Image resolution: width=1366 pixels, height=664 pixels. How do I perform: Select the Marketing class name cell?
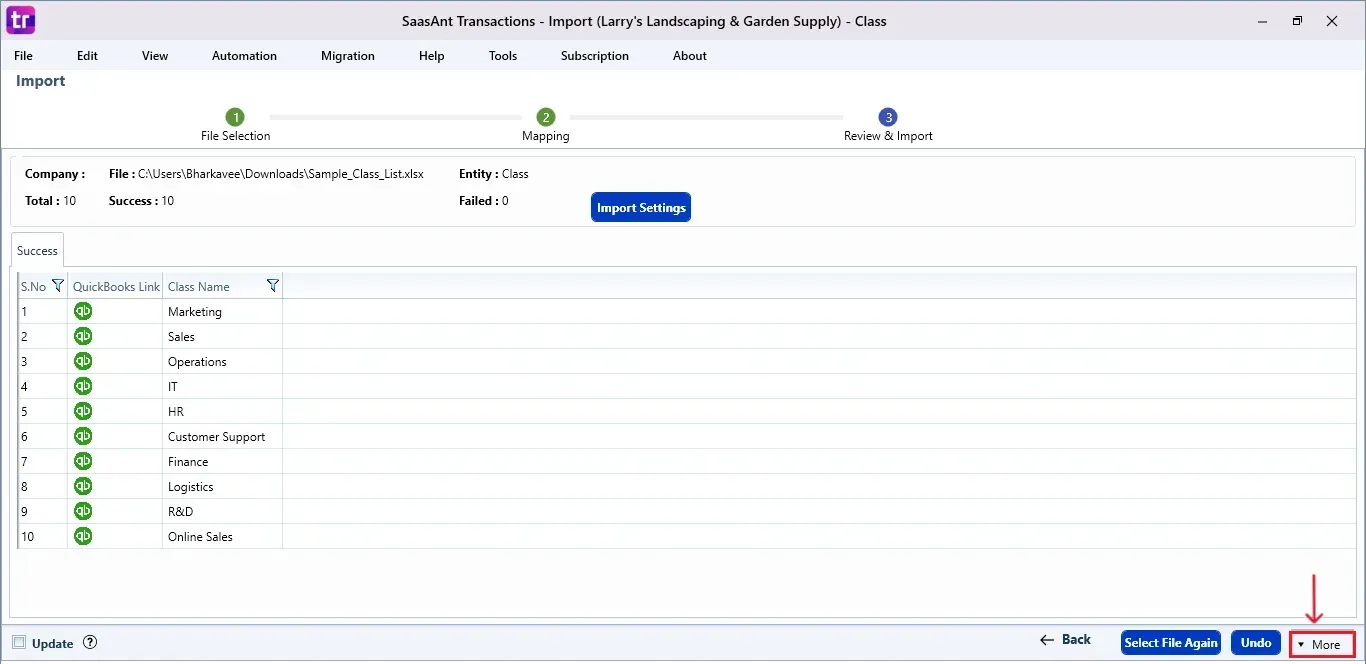[x=223, y=311]
